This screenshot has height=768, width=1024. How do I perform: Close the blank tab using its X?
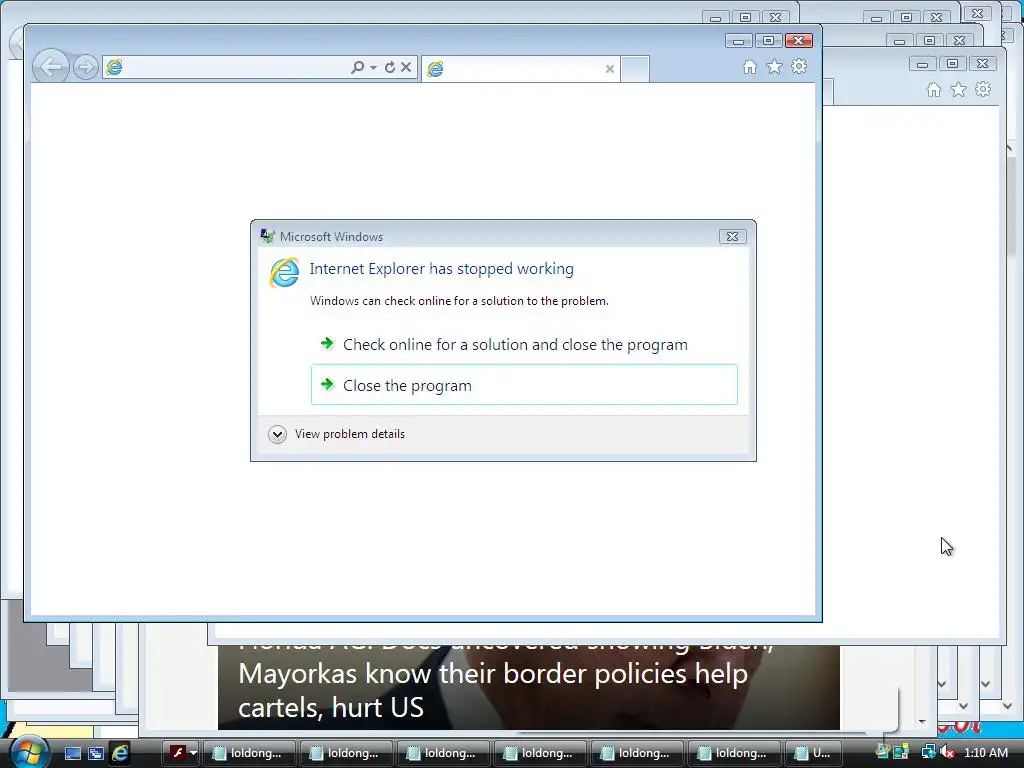pyautogui.click(x=609, y=69)
